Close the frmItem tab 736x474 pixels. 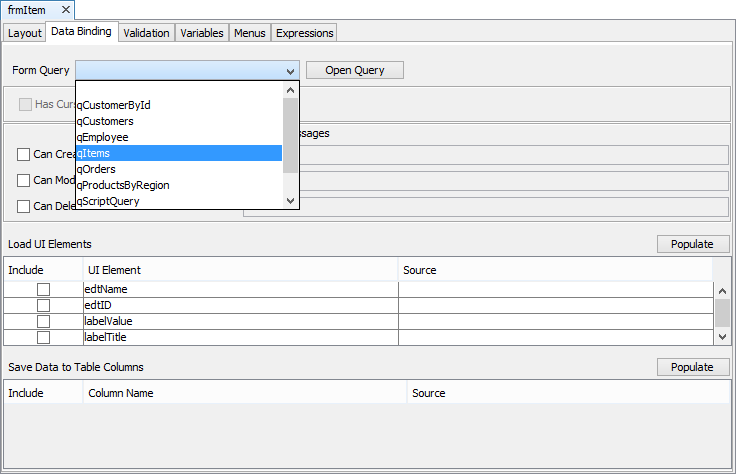point(65,10)
